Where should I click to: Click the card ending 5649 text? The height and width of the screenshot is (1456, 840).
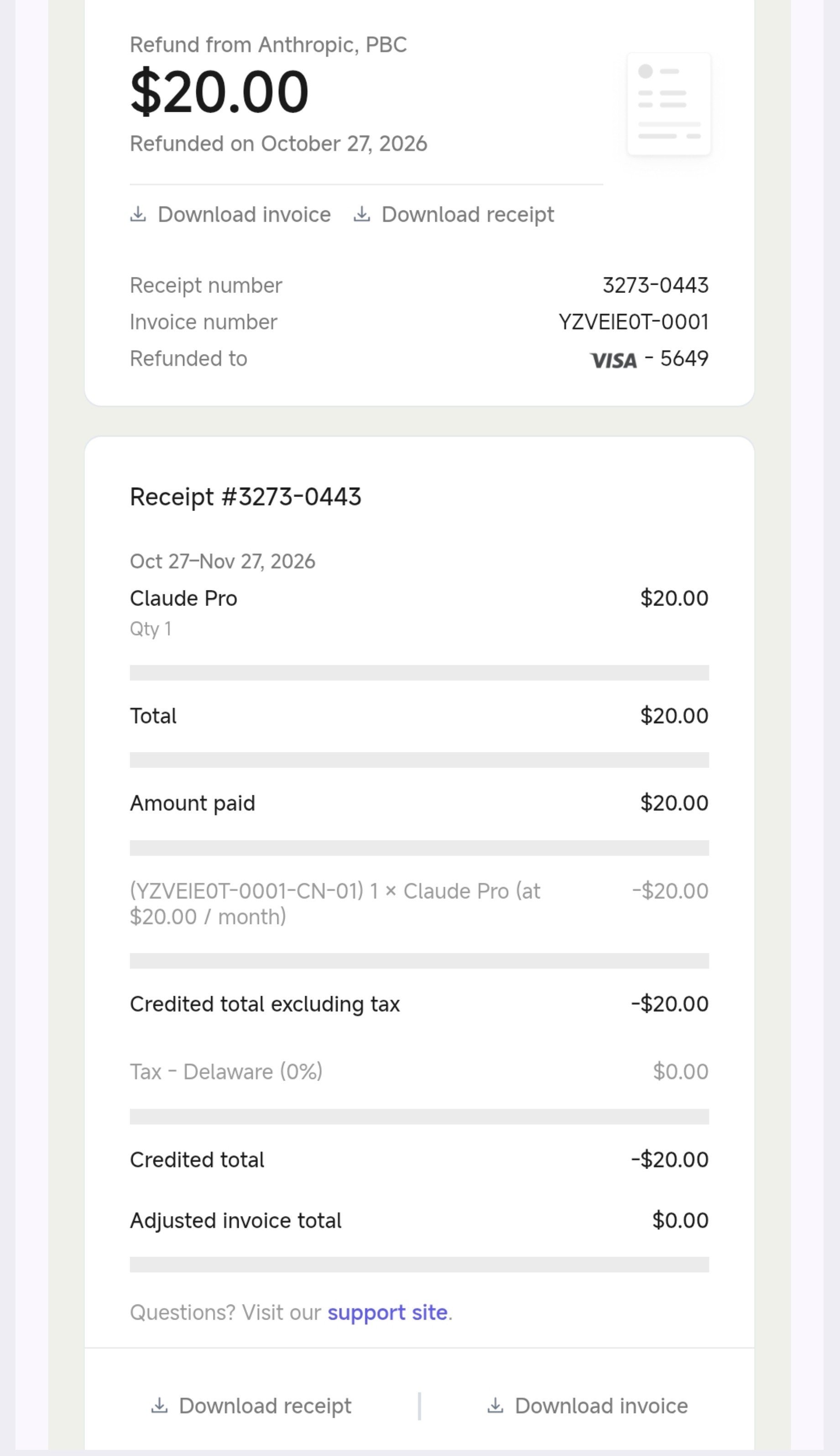coord(684,359)
